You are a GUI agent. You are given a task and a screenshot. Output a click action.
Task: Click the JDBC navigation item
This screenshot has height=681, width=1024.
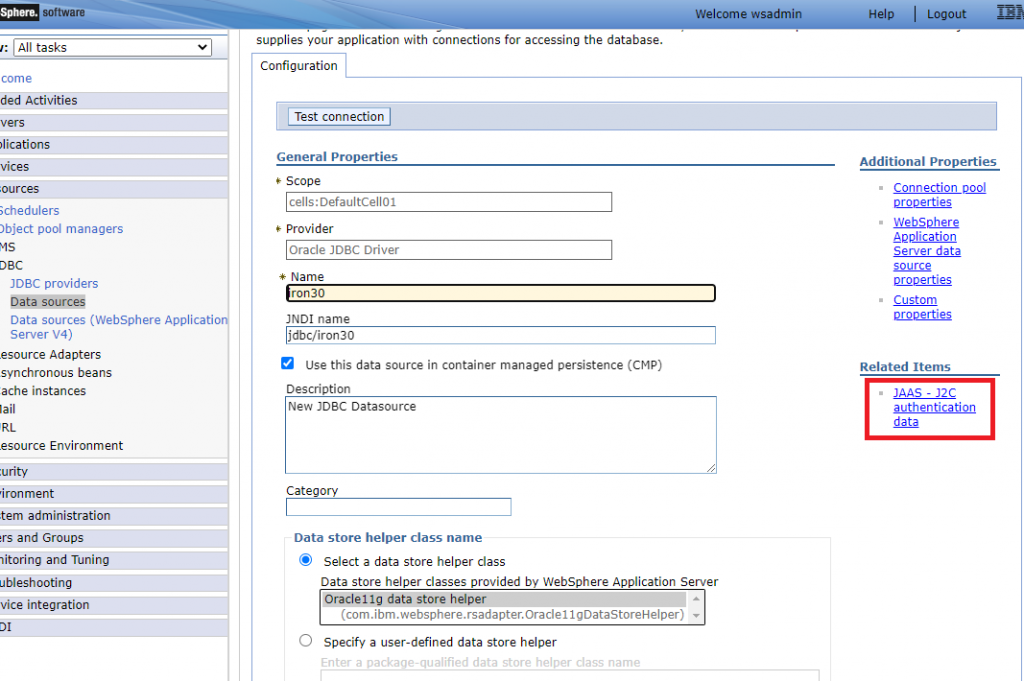pos(11,266)
